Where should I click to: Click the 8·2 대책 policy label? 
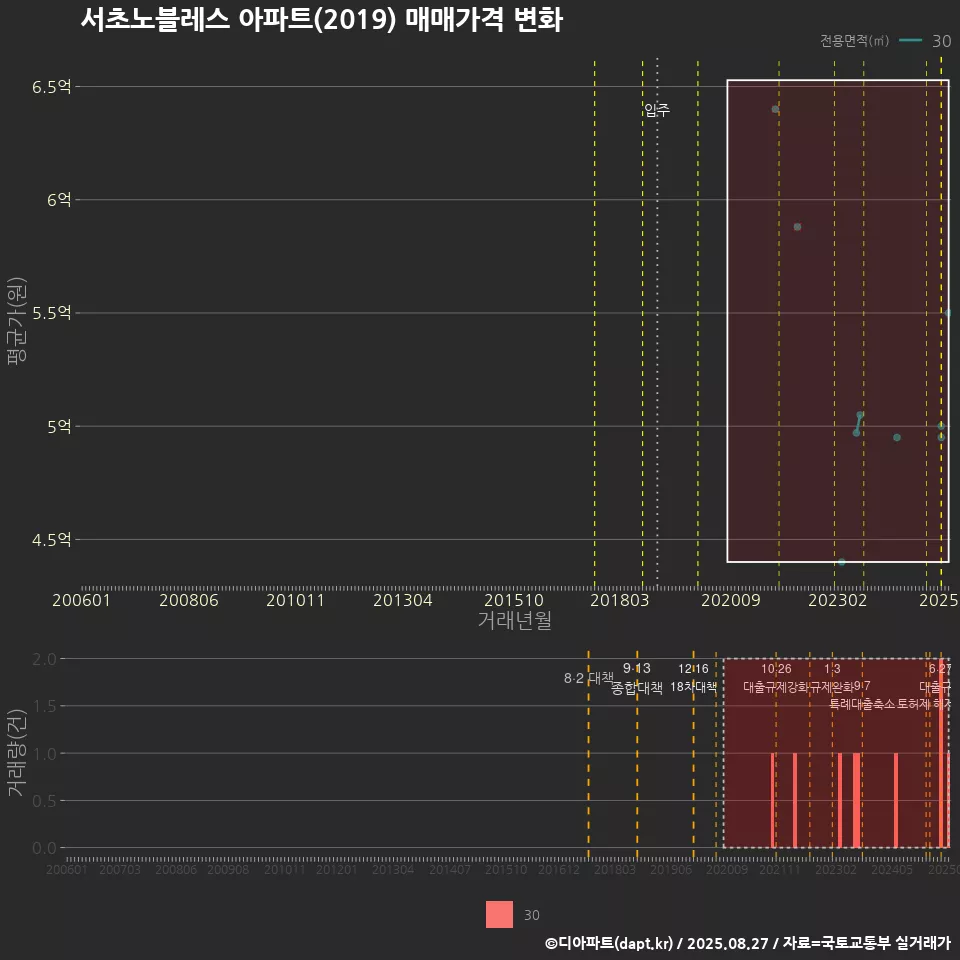tap(588, 678)
